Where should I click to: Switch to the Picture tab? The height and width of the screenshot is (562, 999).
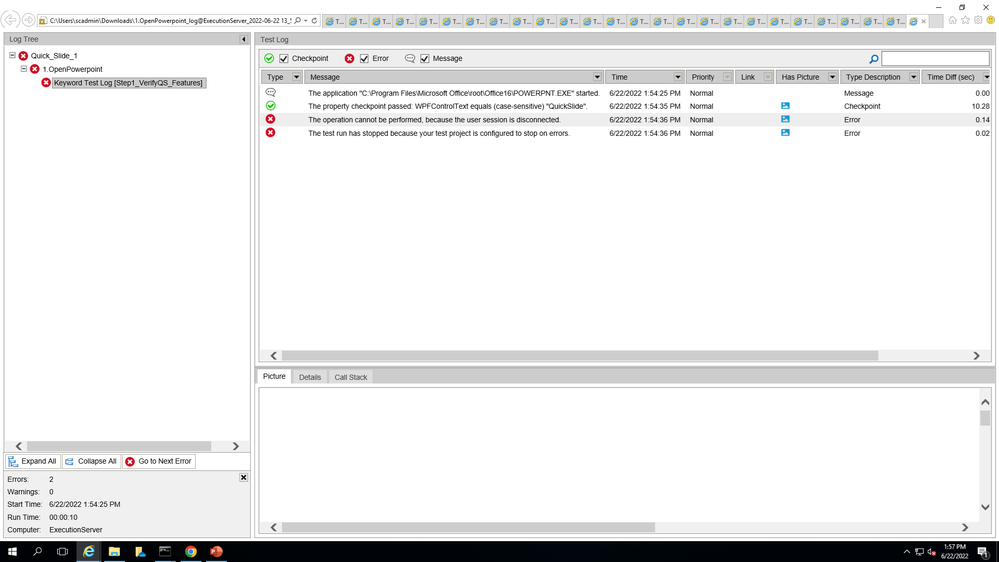click(x=275, y=377)
